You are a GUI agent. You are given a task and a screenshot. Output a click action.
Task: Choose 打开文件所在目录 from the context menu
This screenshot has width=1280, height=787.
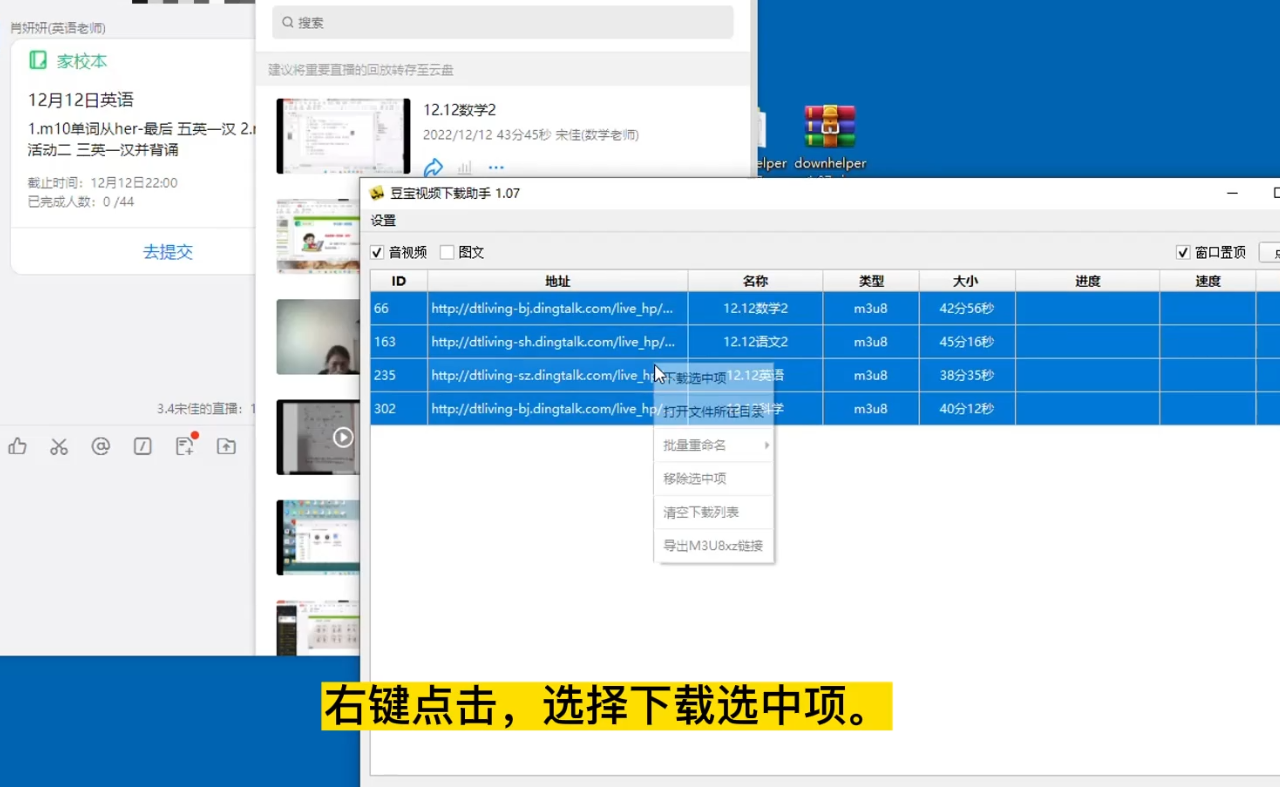click(x=713, y=411)
